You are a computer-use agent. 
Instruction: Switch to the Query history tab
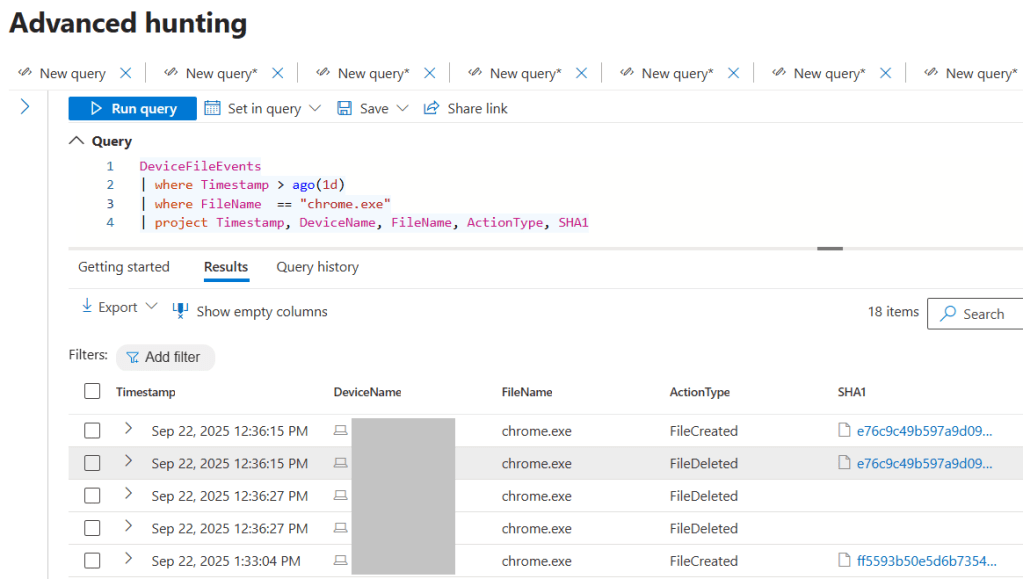[x=317, y=267]
